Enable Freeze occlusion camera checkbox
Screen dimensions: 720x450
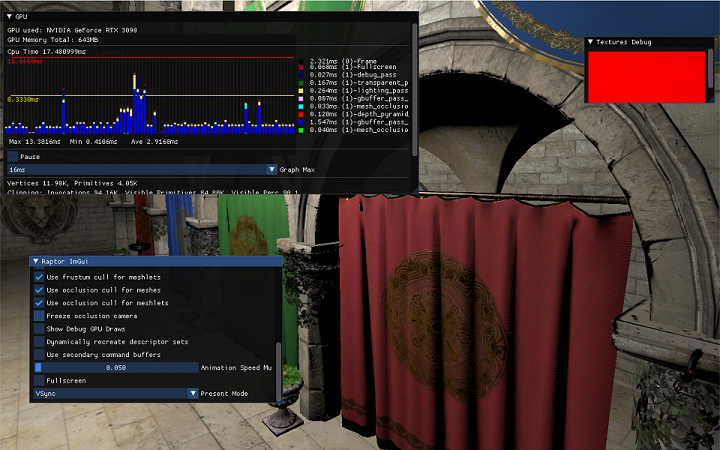coord(39,316)
